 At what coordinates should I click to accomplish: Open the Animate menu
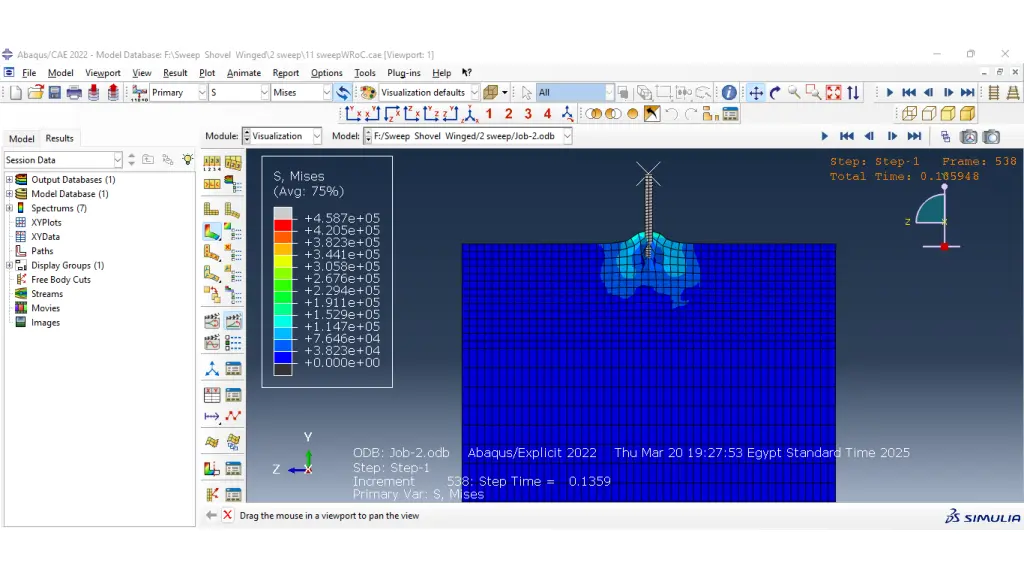pyautogui.click(x=244, y=72)
